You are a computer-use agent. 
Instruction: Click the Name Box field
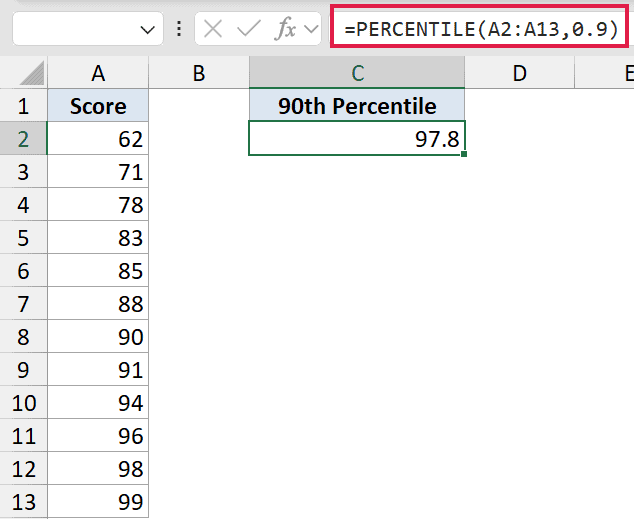coord(88,29)
